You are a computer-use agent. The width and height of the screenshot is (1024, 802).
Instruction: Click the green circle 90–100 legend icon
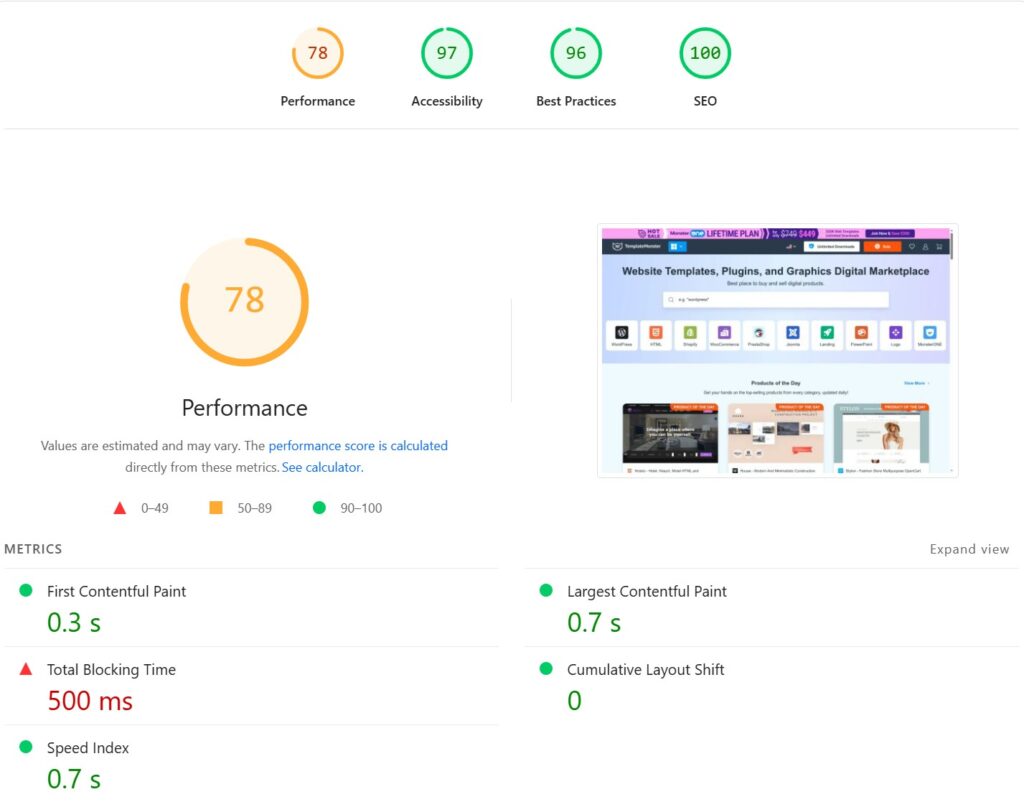(x=319, y=507)
